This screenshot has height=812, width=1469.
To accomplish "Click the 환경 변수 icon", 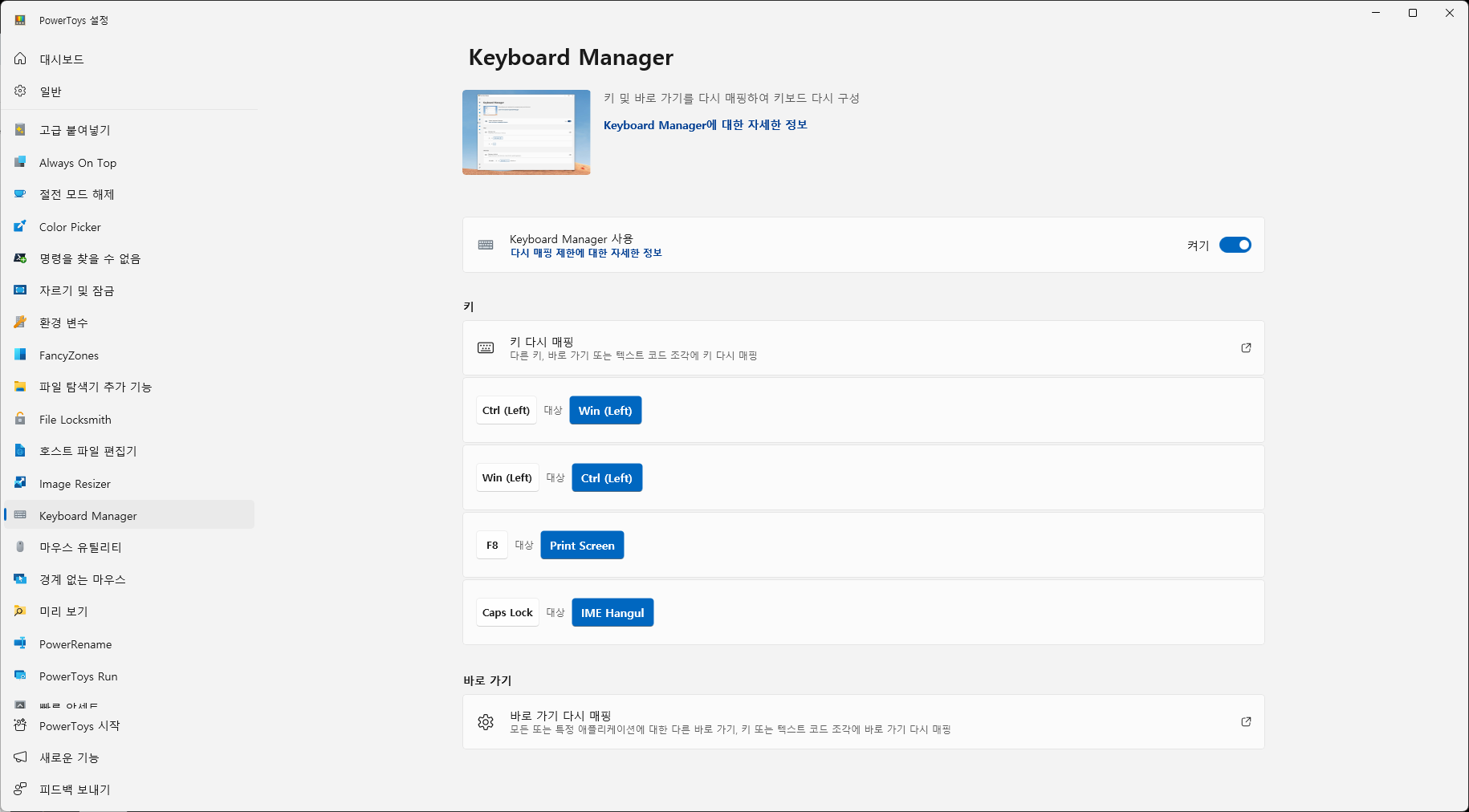I will 20,323.
